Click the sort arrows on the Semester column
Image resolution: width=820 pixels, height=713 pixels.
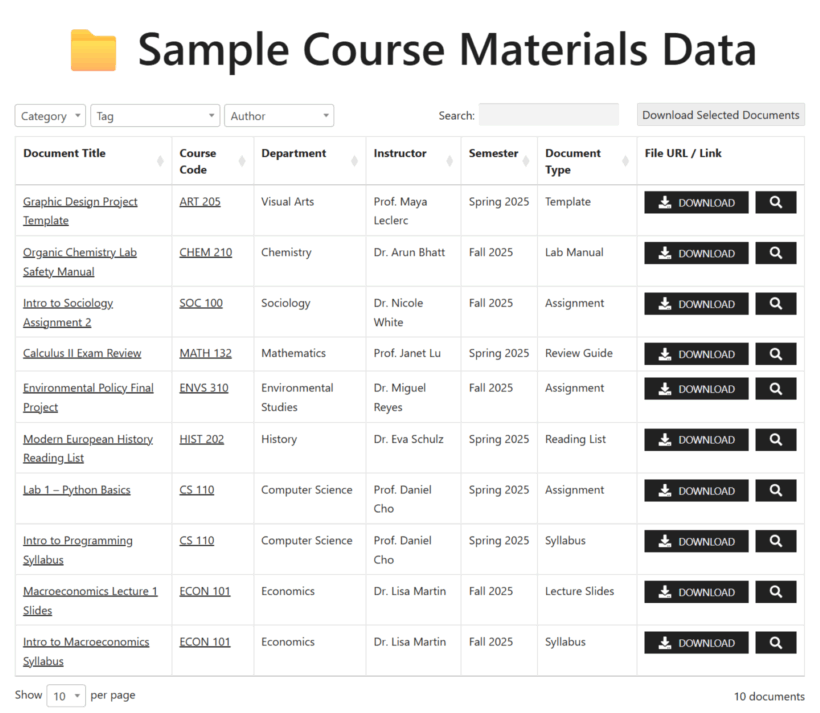[526, 161]
